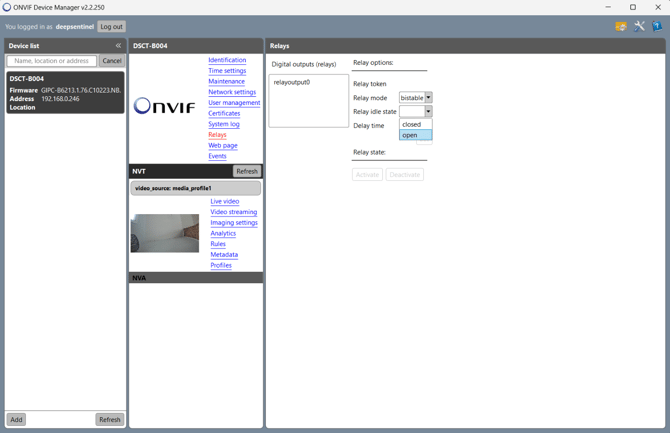Select relayoutput0 in Digital outputs list
Image resolution: width=670 pixels, height=433 pixels.
(292, 82)
